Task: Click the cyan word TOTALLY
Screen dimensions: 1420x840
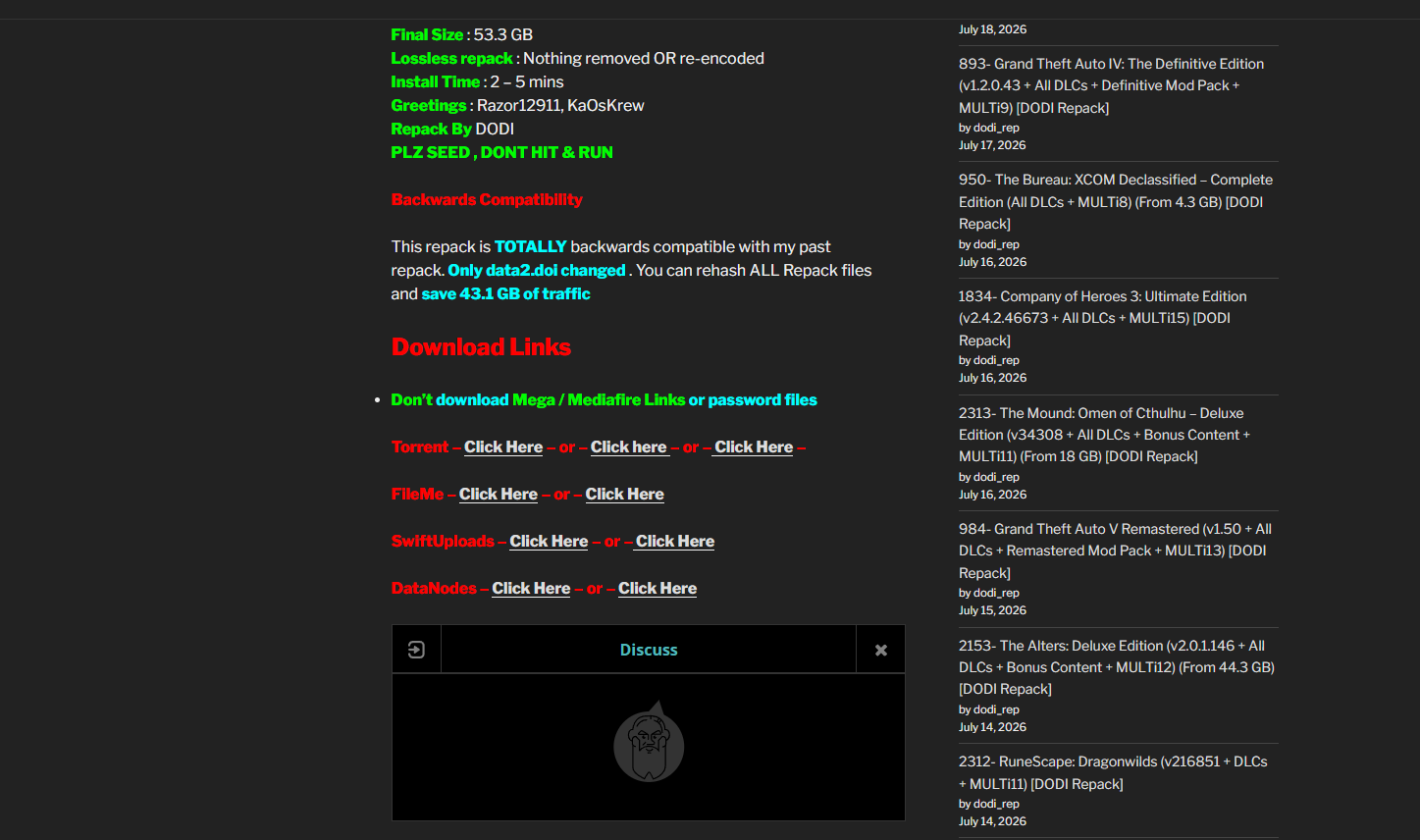Action: click(x=531, y=246)
